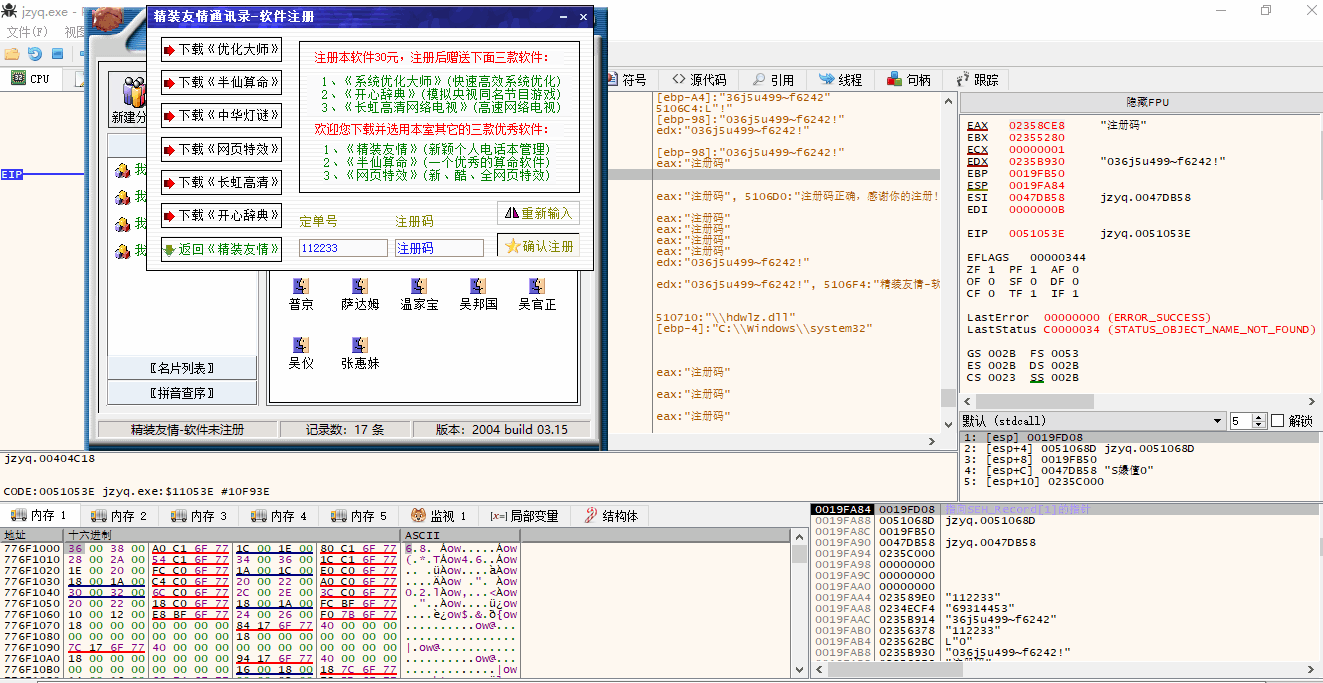
Task: Close the 软件注册 registration dialog
Action: point(583,17)
